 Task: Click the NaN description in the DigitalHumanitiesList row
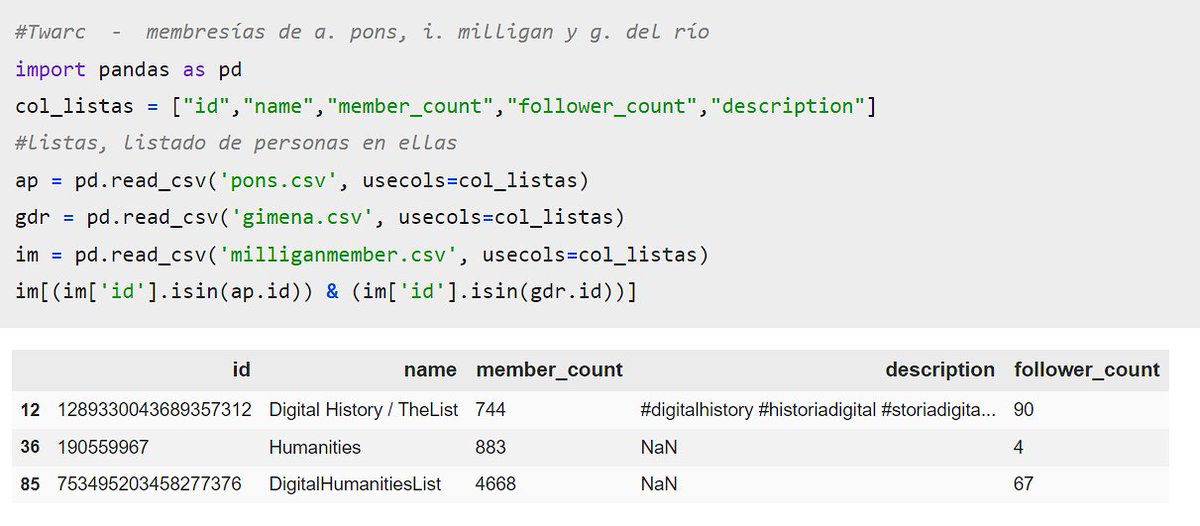pyautogui.click(x=659, y=484)
